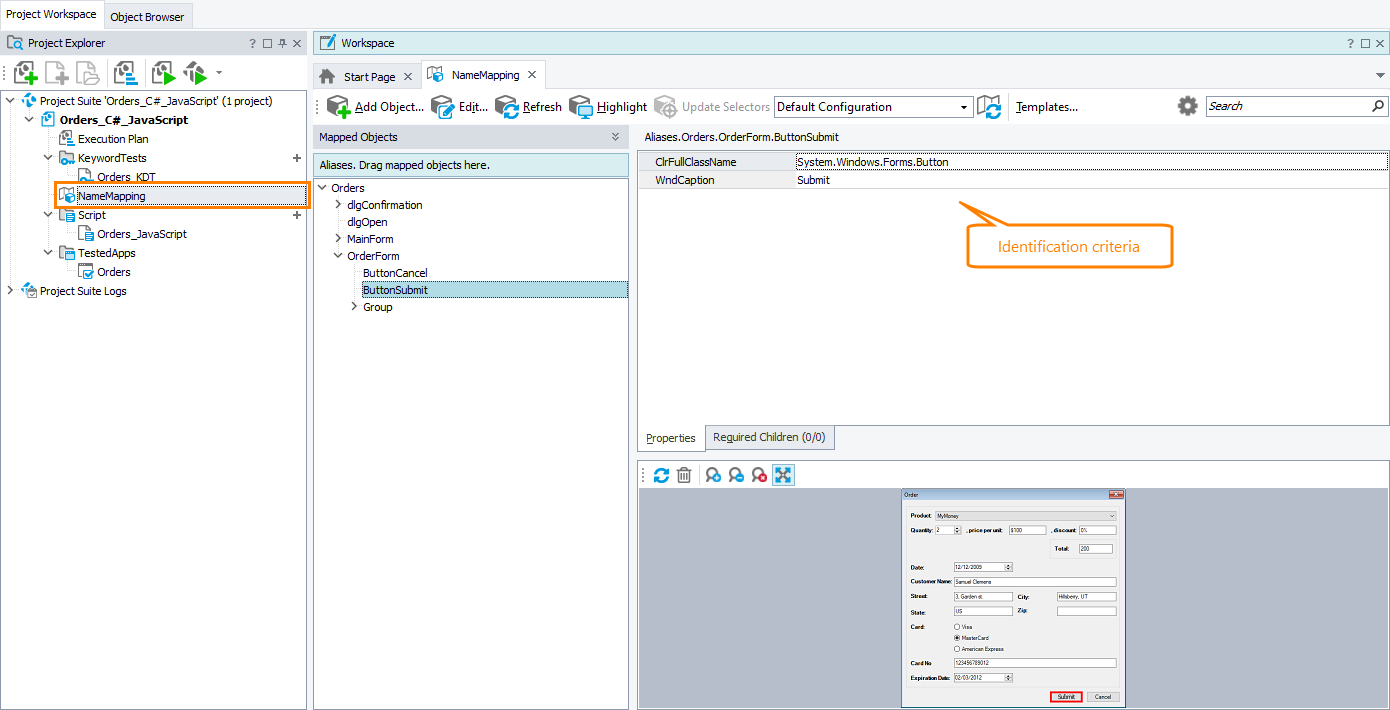Collapse the Mapped Objects panel header chevron
The image size is (1390, 710).
613,137
